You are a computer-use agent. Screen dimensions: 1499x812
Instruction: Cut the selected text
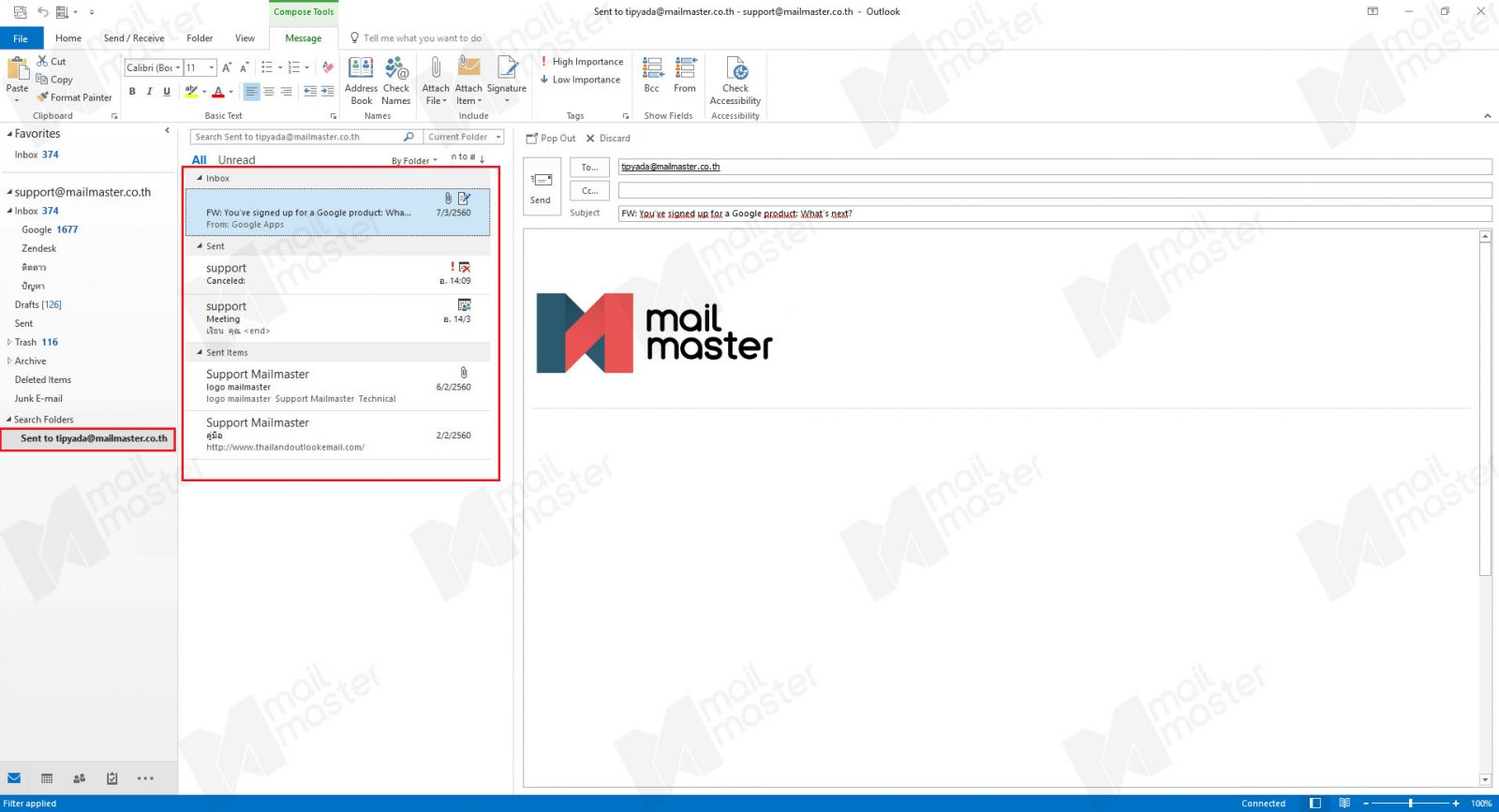[x=52, y=61]
